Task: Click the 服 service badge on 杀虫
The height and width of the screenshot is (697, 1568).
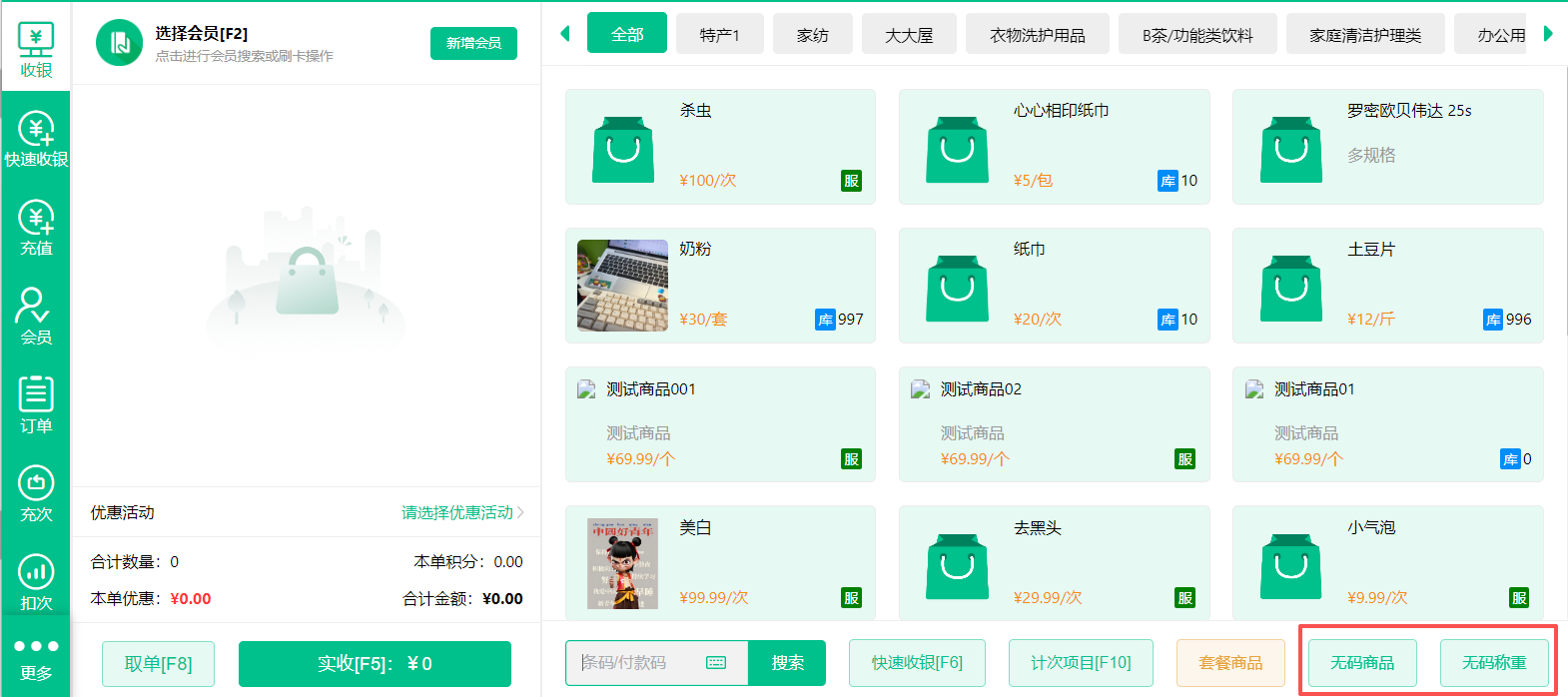Action: click(x=851, y=181)
